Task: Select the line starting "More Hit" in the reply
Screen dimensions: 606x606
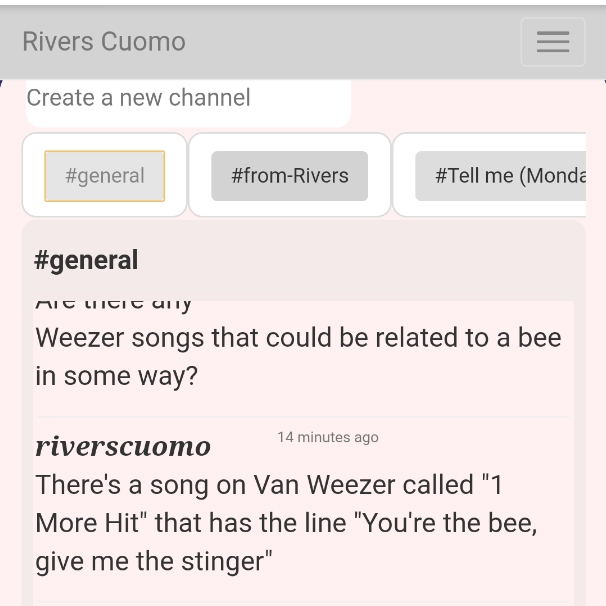Action: [285, 523]
